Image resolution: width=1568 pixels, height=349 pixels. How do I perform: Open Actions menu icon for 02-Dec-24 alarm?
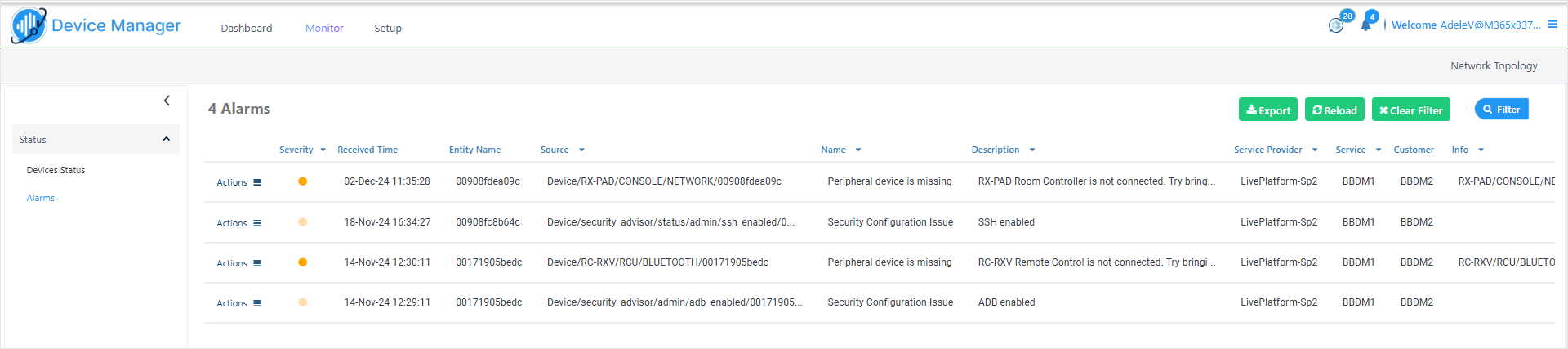click(x=257, y=182)
